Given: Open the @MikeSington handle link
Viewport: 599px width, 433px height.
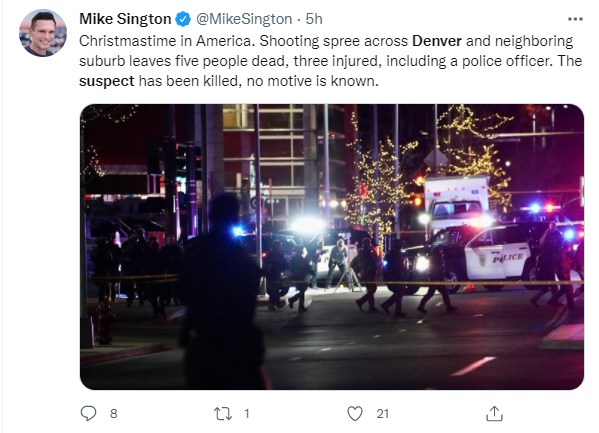Looking at the screenshot, I should pos(244,19).
